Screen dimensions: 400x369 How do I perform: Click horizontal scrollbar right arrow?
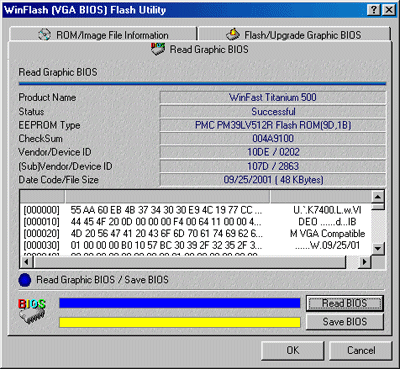(x=365, y=262)
